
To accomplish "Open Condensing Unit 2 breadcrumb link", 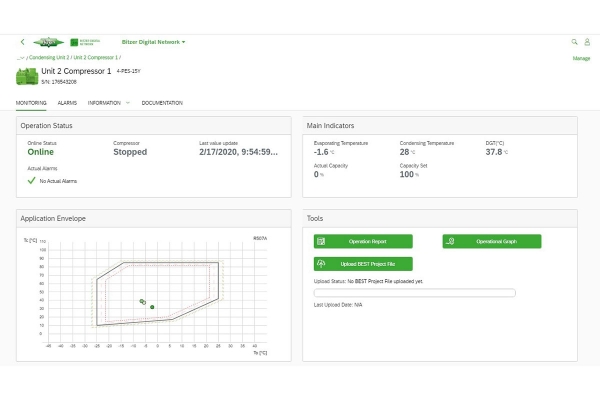I will tap(49, 57).
